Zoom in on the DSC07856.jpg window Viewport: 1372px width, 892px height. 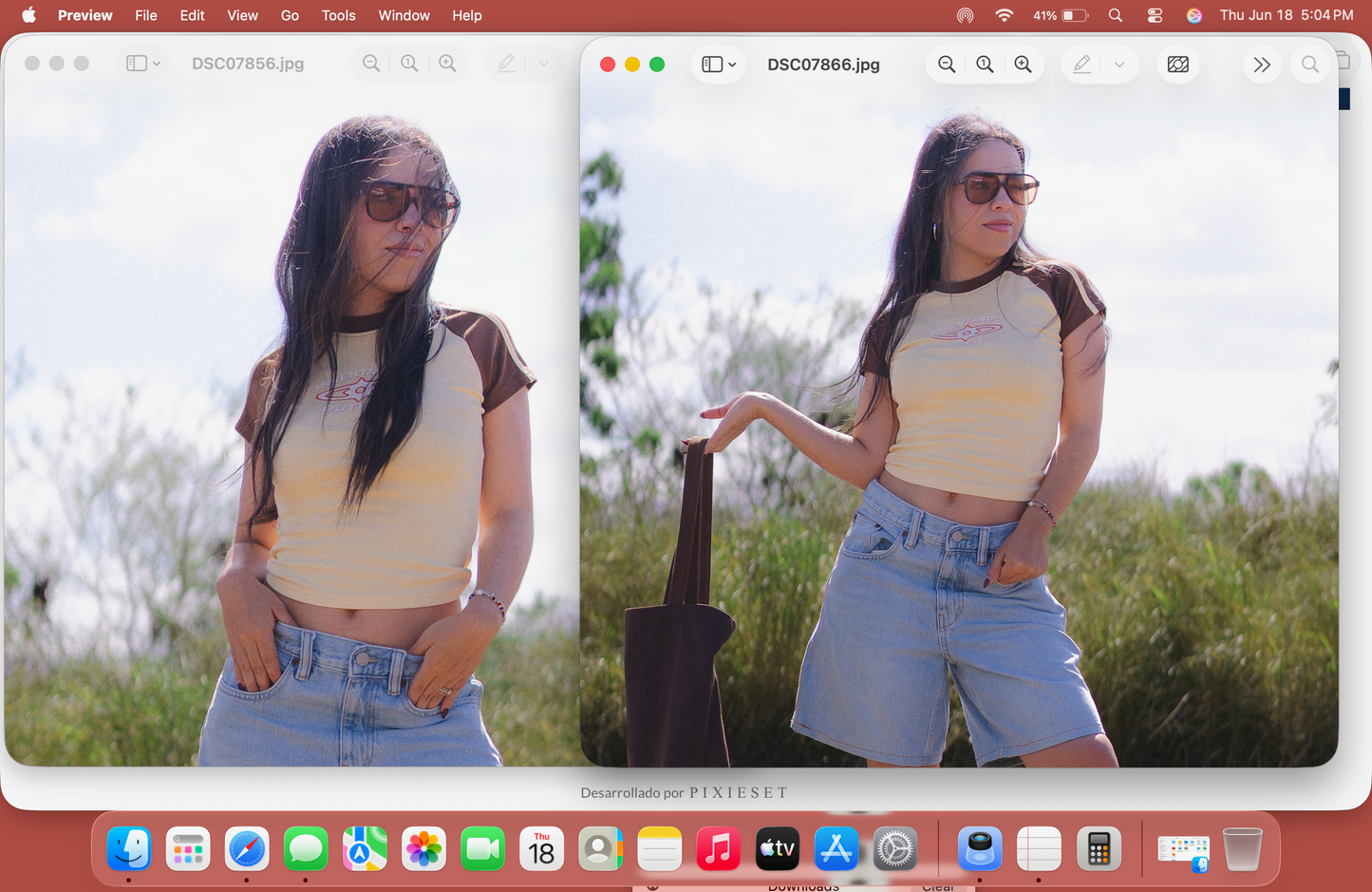(447, 64)
